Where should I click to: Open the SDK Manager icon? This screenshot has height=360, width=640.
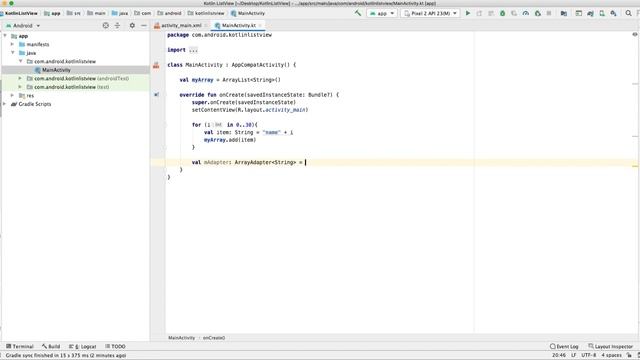[x=613, y=13]
